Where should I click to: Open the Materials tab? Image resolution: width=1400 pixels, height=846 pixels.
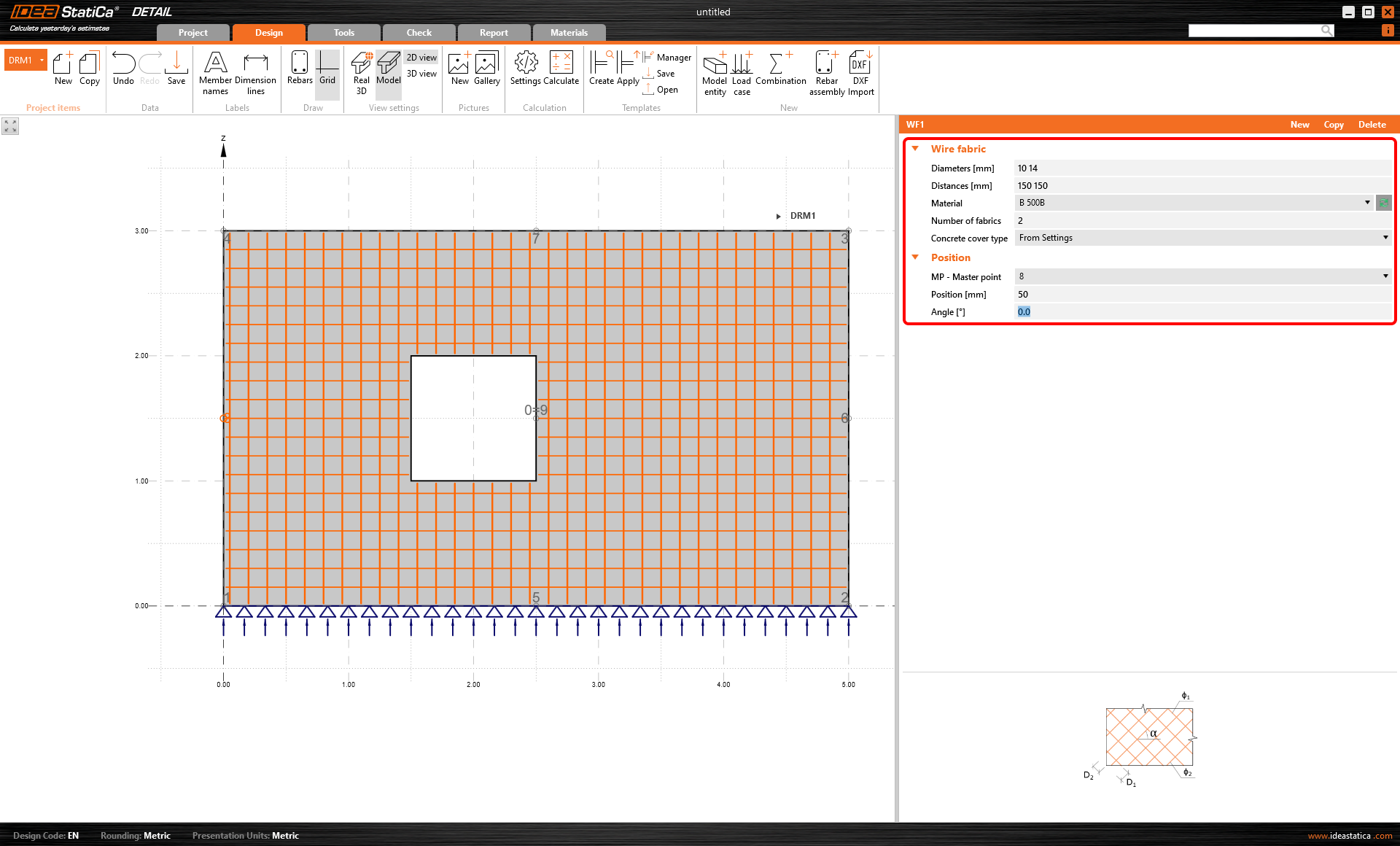click(569, 33)
